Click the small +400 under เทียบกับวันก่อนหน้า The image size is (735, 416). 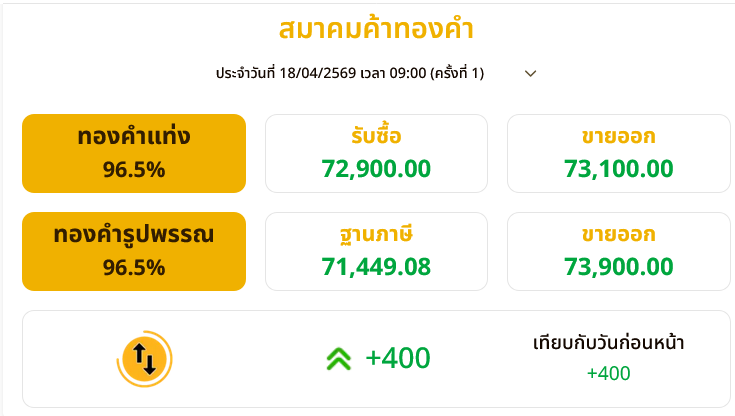608,374
